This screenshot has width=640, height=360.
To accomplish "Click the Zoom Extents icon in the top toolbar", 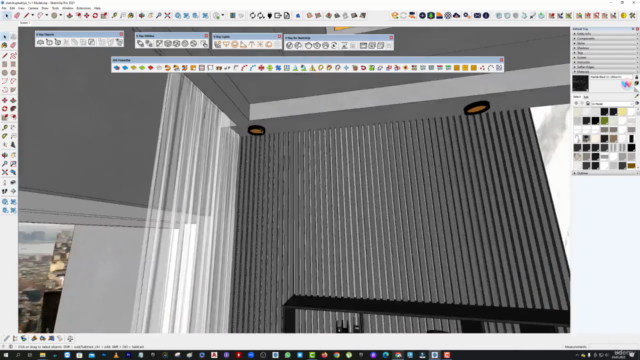I will 167,16.
